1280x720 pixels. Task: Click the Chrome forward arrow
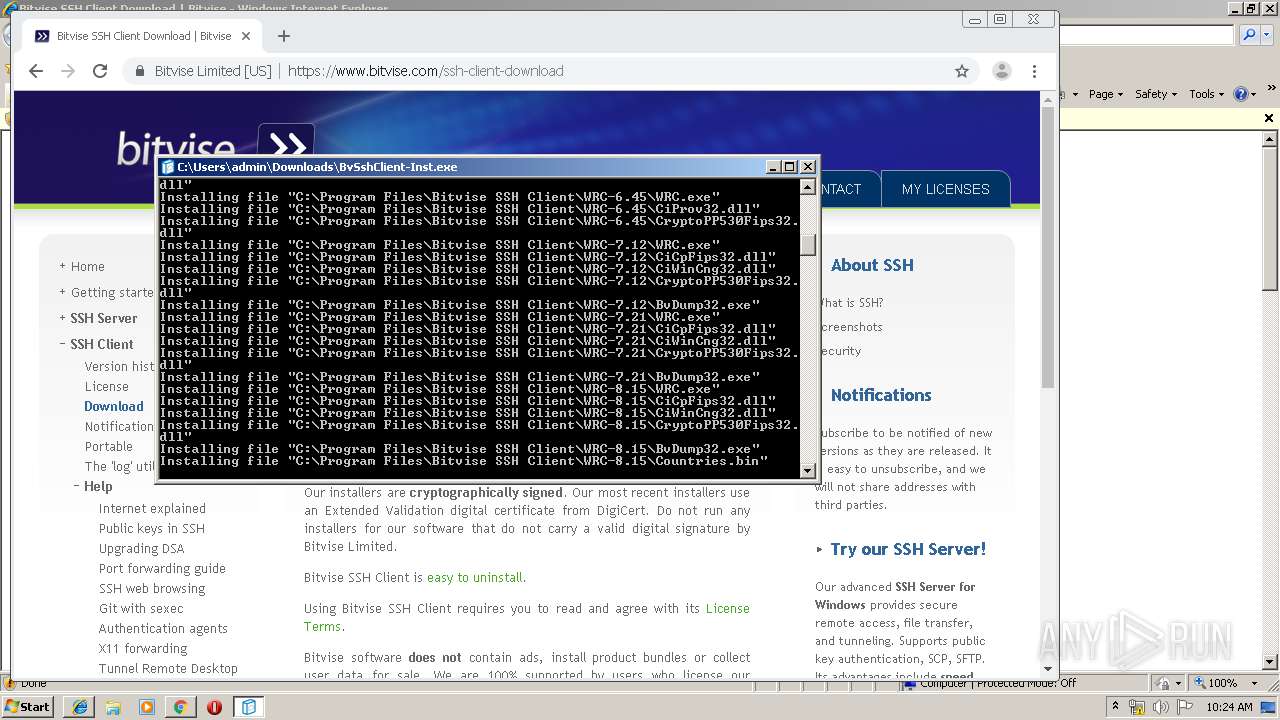click(68, 71)
